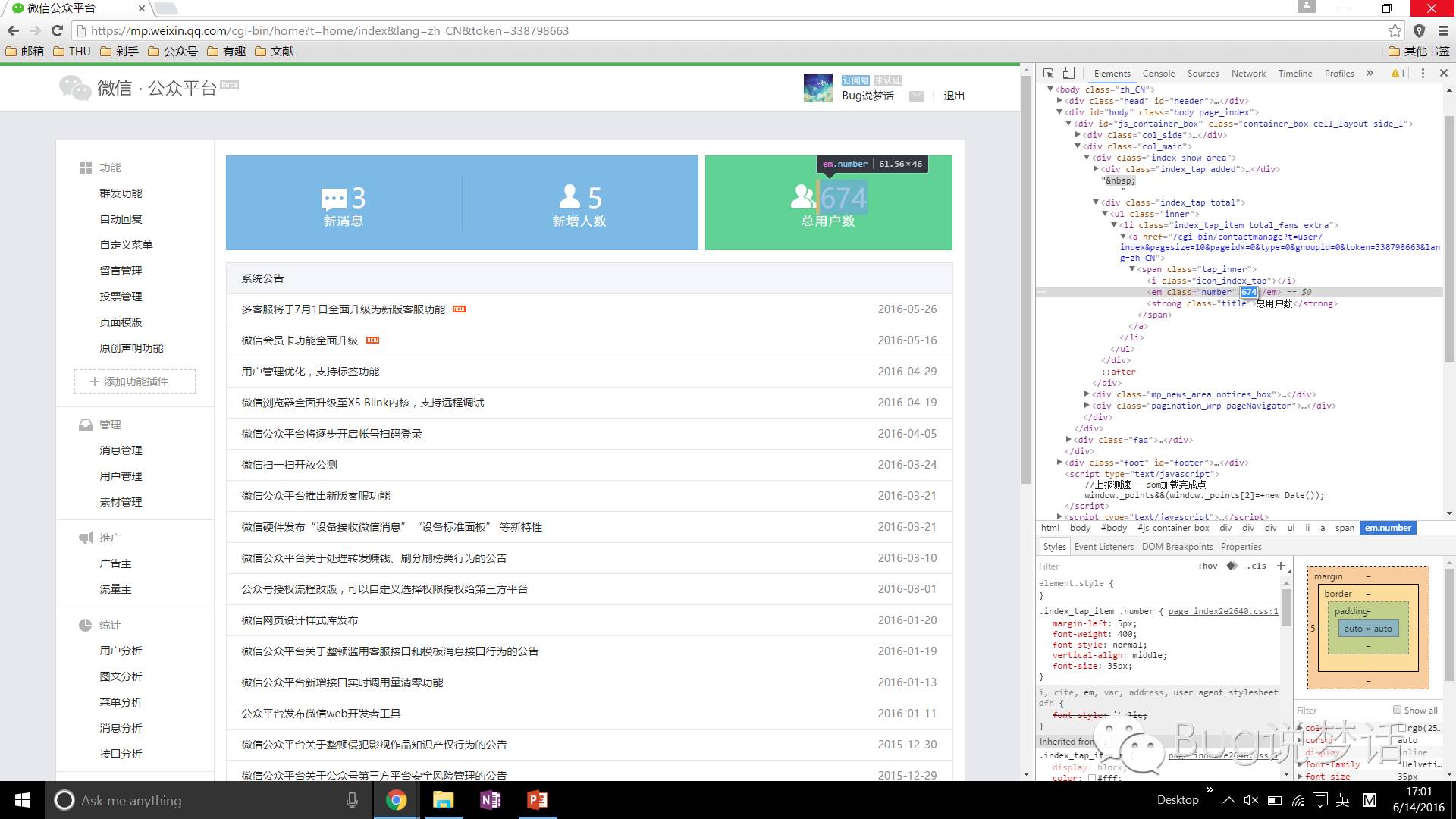Click the new style rule plus icon

1281,566
